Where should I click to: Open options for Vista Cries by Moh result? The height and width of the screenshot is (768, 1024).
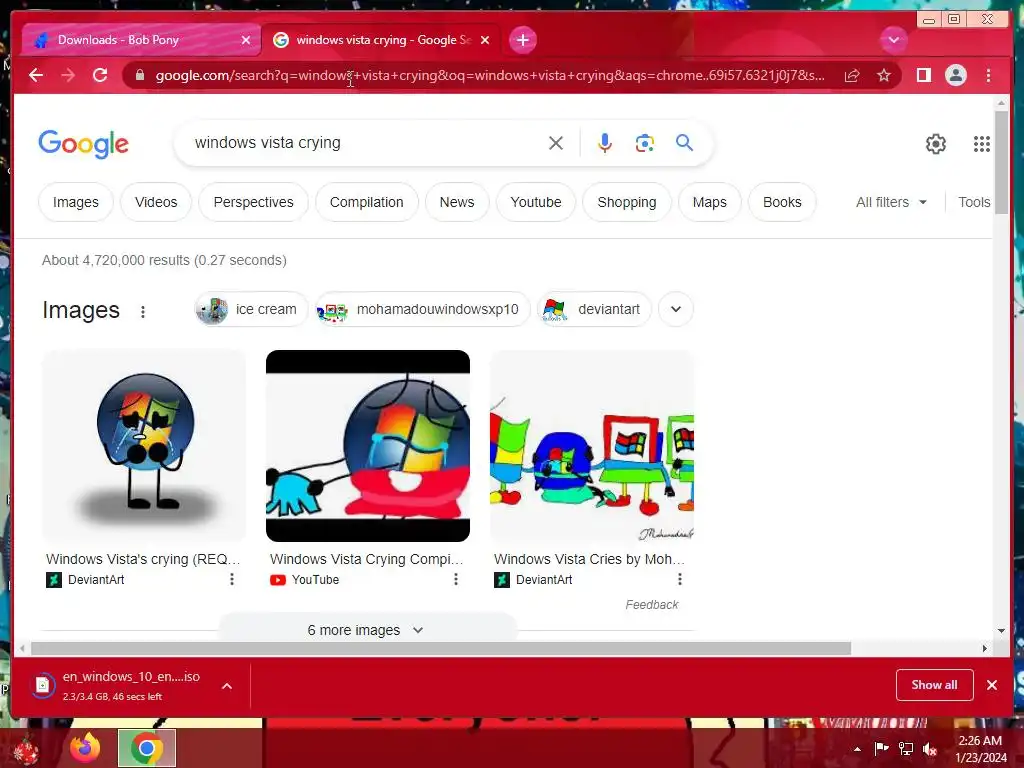[x=679, y=579]
